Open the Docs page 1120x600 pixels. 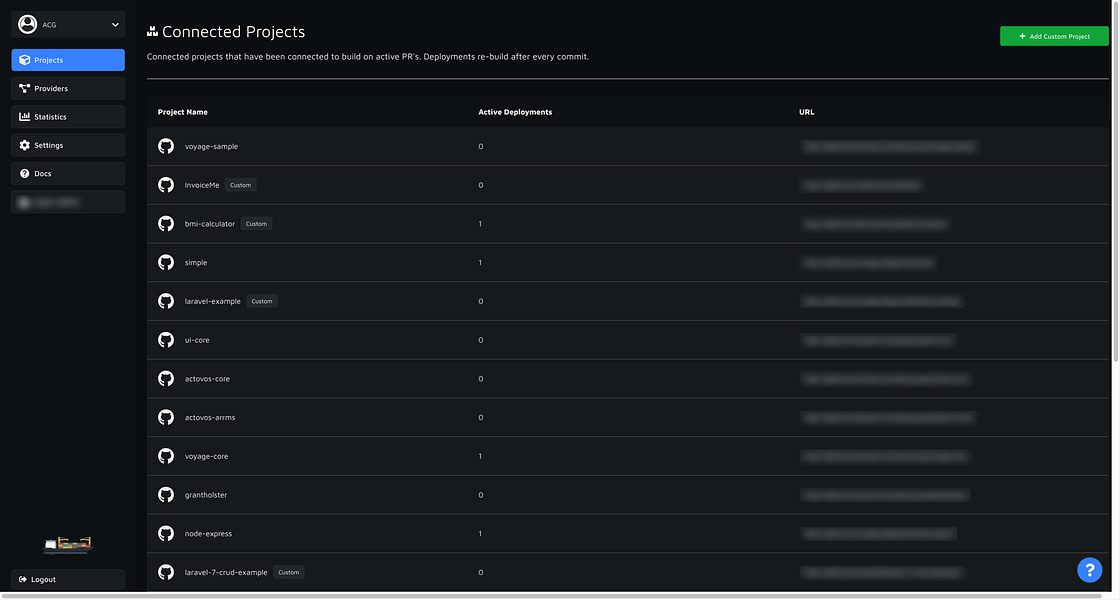[x=68, y=174]
